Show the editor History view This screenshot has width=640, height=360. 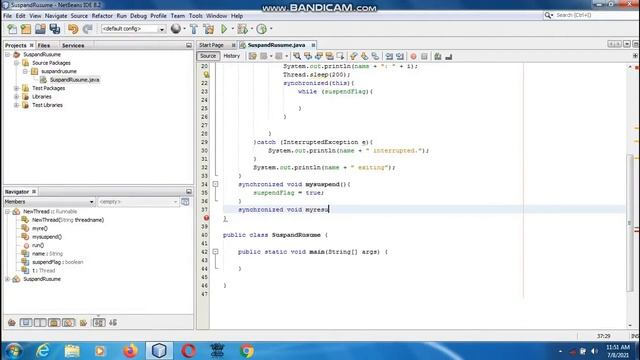[231, 56]
